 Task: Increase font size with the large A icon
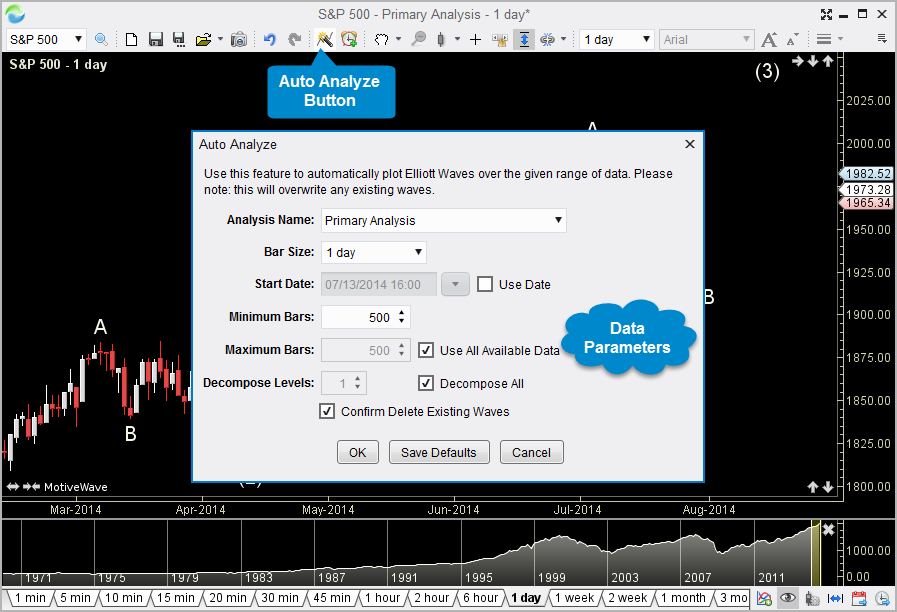[x=769, y=39]
